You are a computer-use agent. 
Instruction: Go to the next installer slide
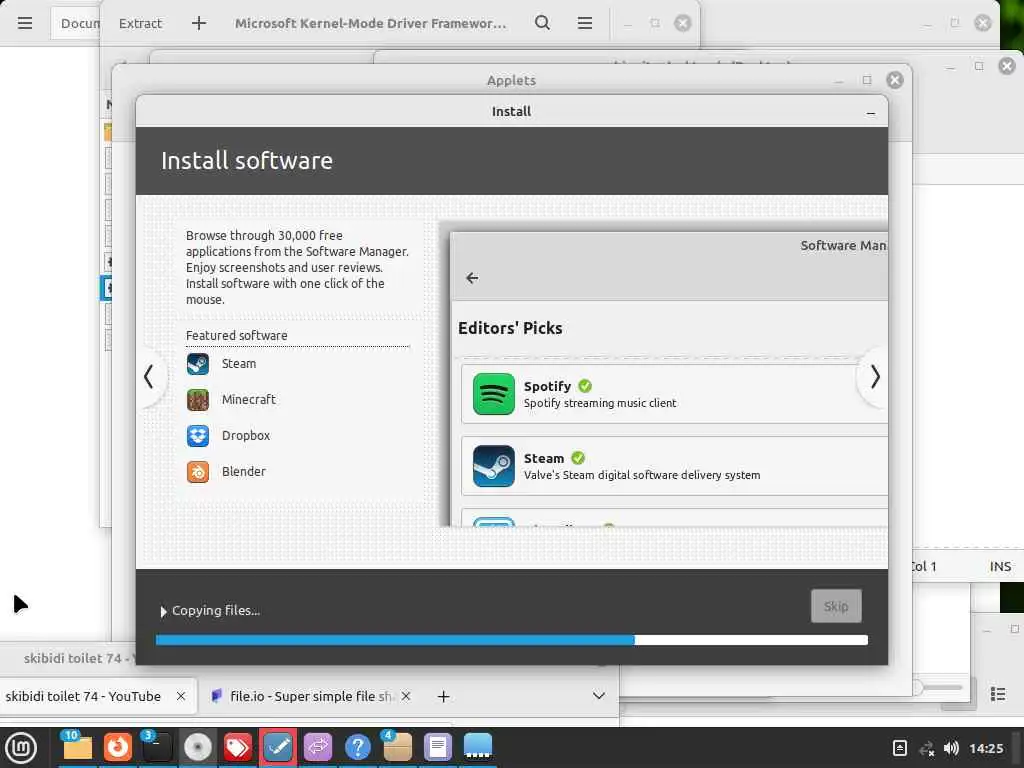tap(874, 377)
